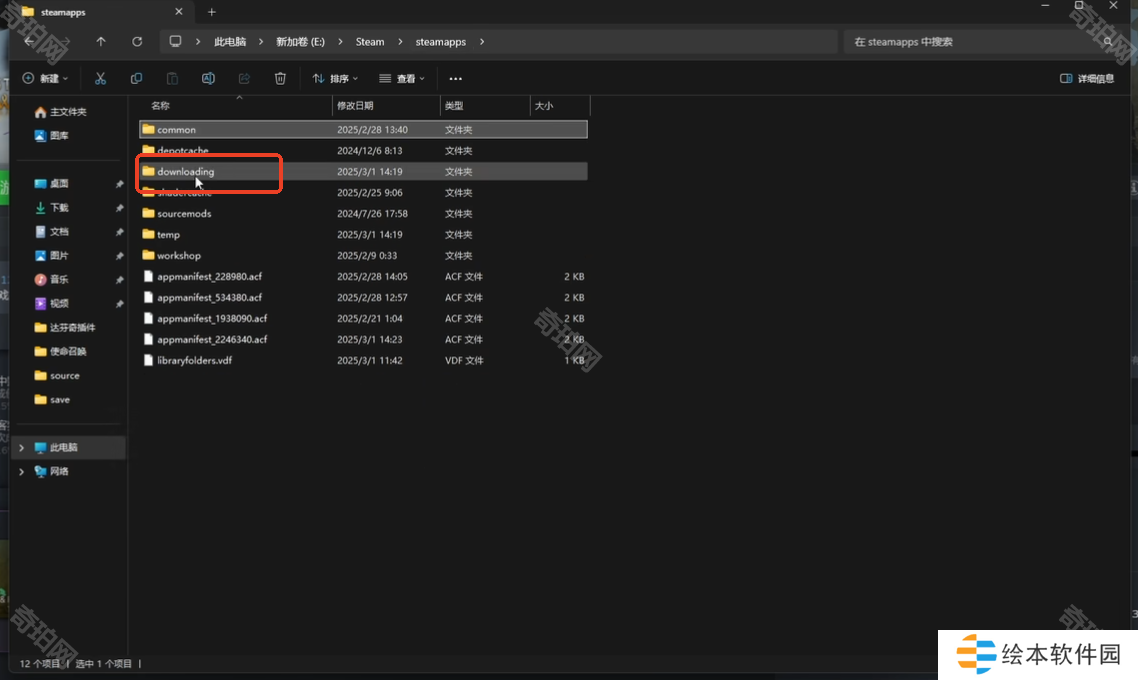The width and height of the screenshot is (1138, 680).
Task: Open the three-dot more options menu
Action: [456, 78]
